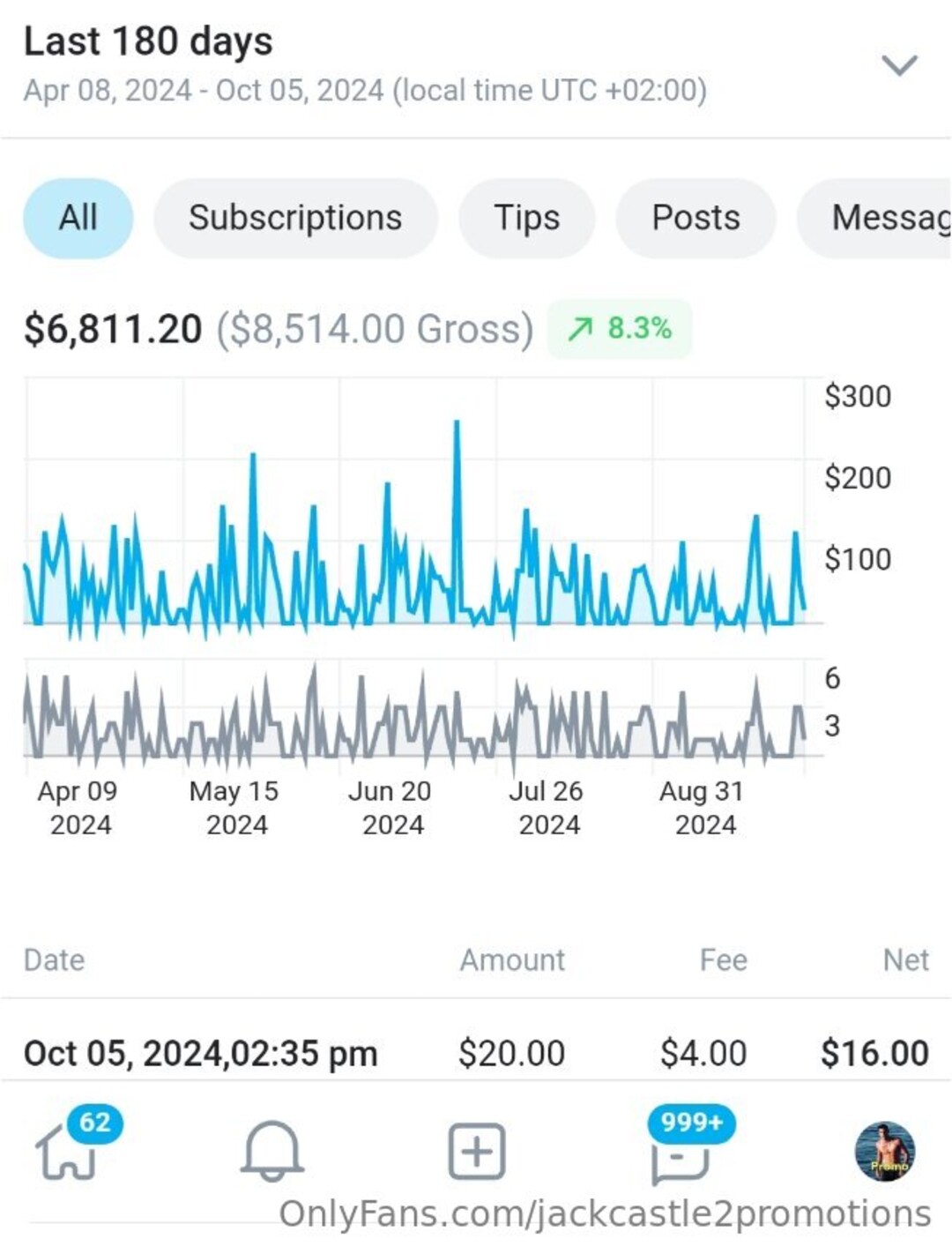Open the notifications bell
This screenshot has width=952, height=1254.
[272, 1151]
